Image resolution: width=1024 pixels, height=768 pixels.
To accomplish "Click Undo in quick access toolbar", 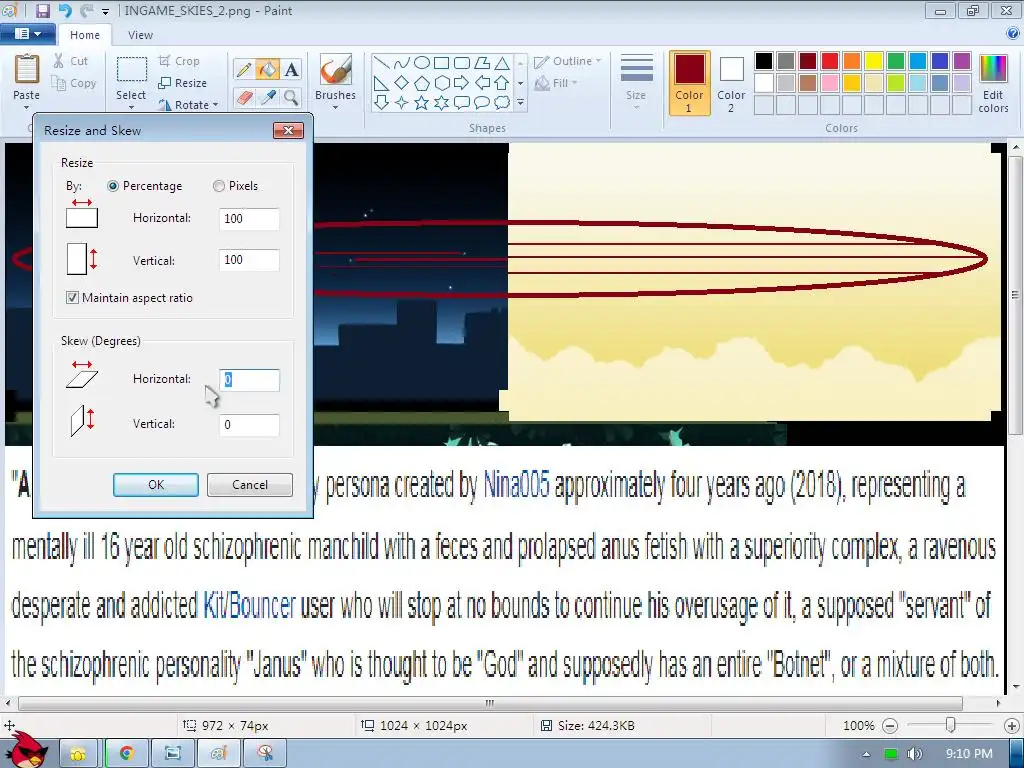I will pos(65,10).
